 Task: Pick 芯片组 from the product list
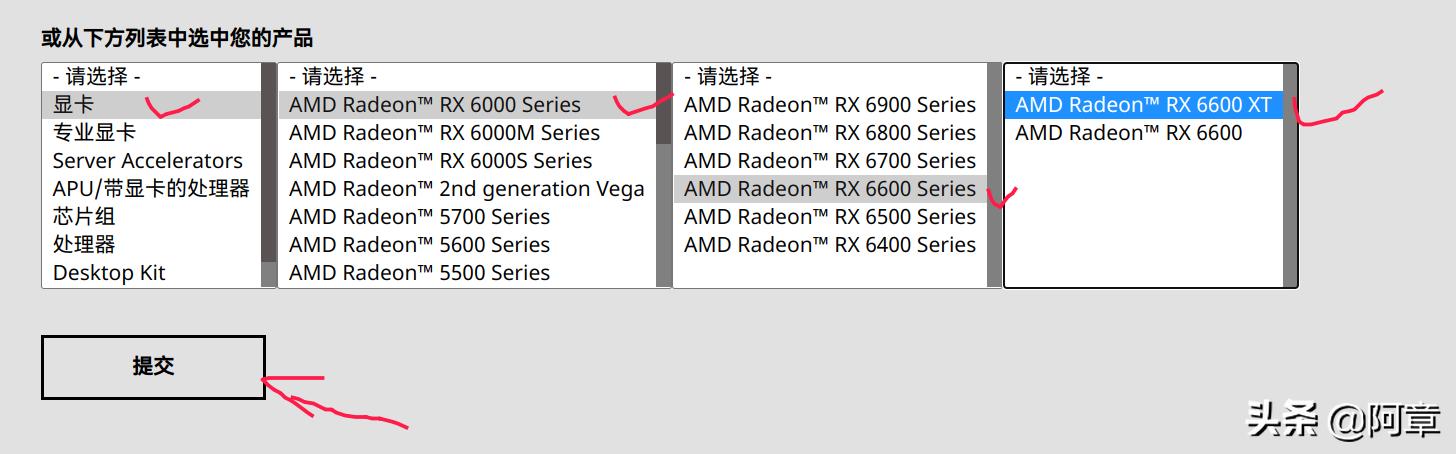point(84,217)
